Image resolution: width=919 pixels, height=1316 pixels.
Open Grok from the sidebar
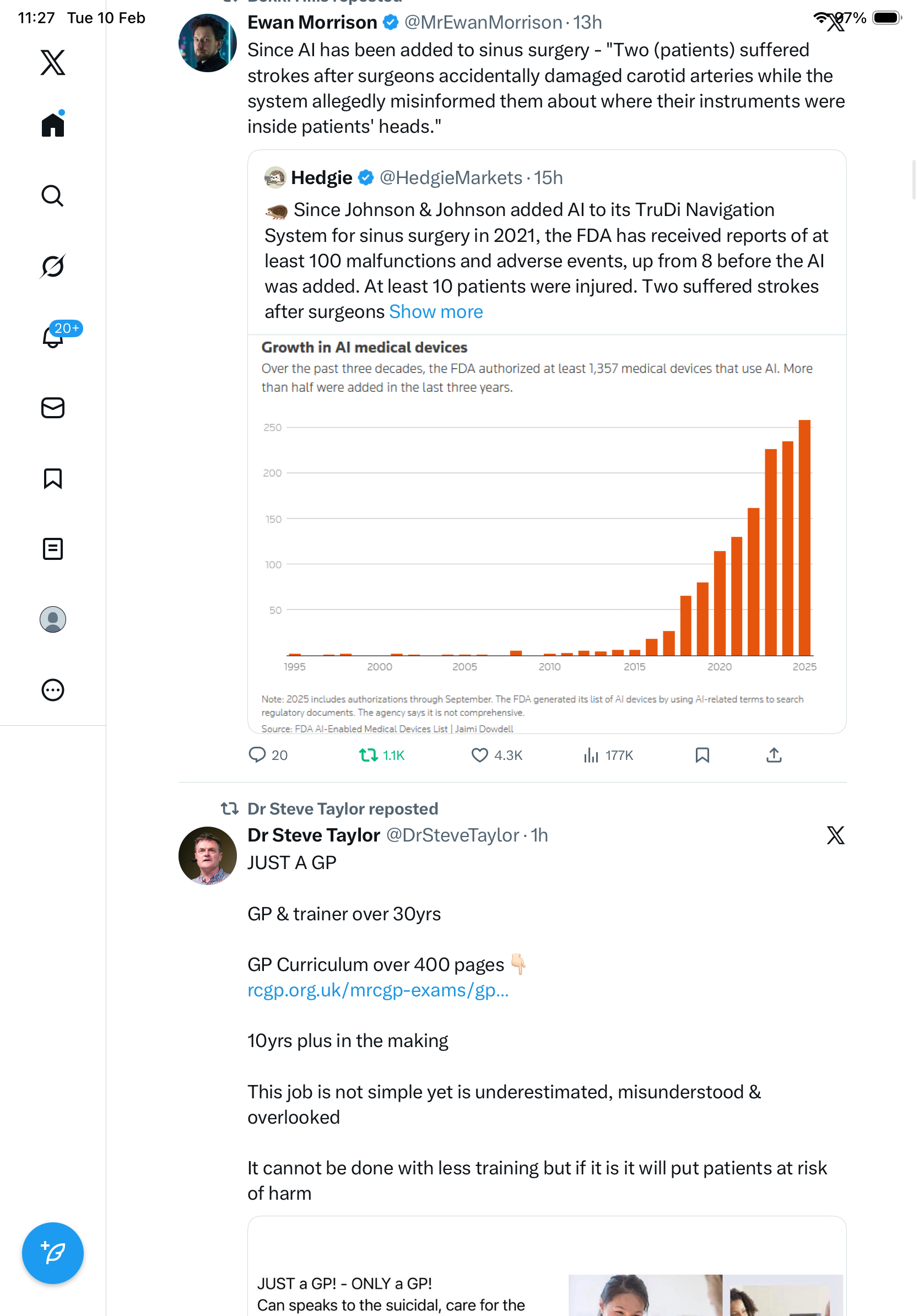(x=53, y=267)
